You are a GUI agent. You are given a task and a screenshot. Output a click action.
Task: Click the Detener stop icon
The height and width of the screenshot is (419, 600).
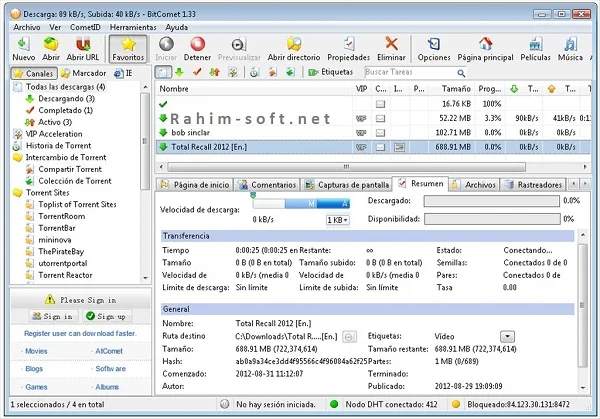197,49
